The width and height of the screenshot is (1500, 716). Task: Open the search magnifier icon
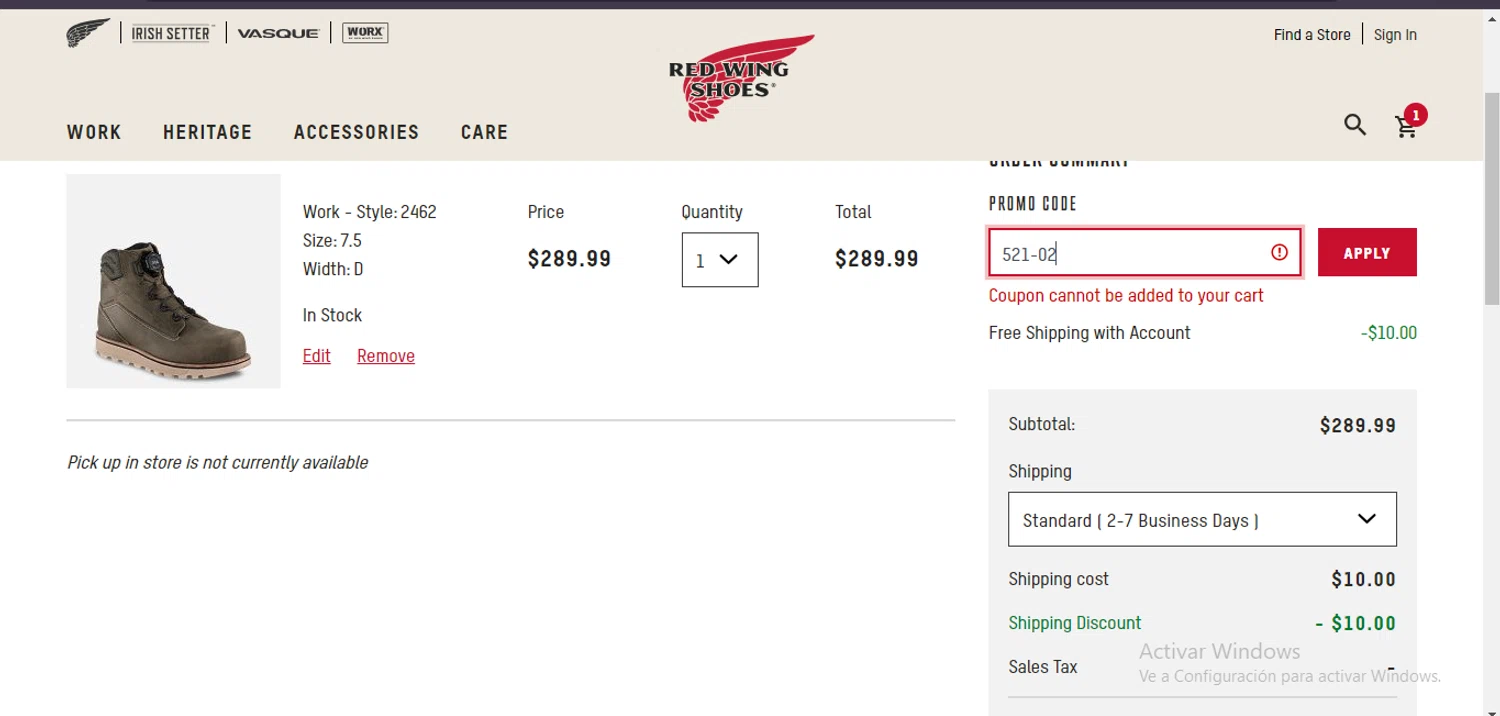1355,125
